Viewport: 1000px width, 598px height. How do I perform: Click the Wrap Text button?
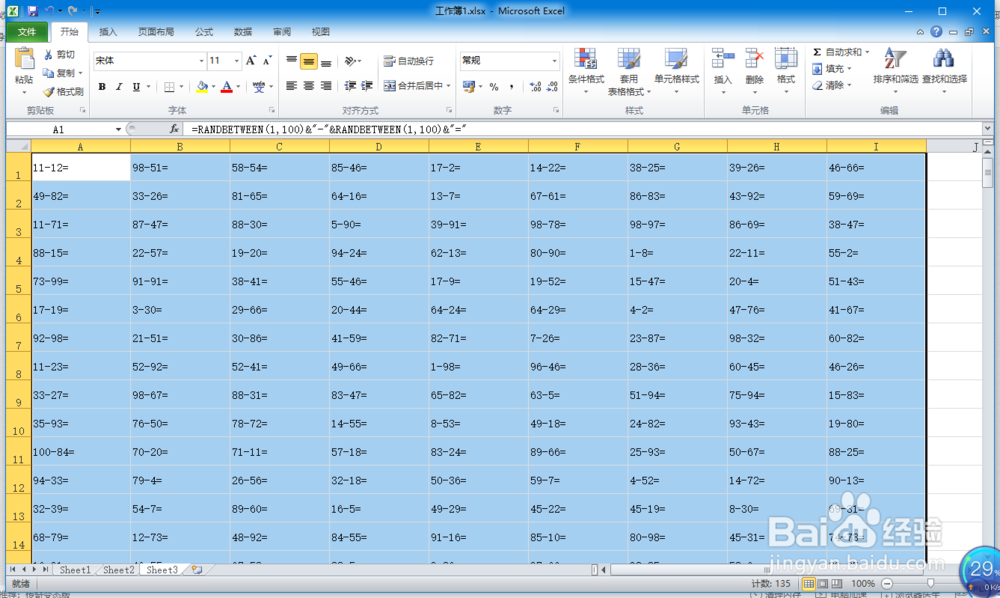(409, 61)
